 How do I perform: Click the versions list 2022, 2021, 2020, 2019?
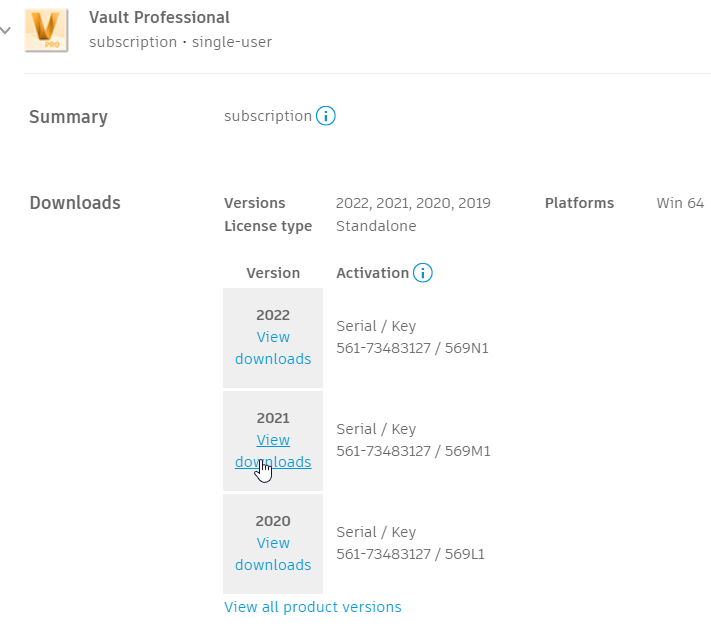pyautogui.click(x=413, y=203)
